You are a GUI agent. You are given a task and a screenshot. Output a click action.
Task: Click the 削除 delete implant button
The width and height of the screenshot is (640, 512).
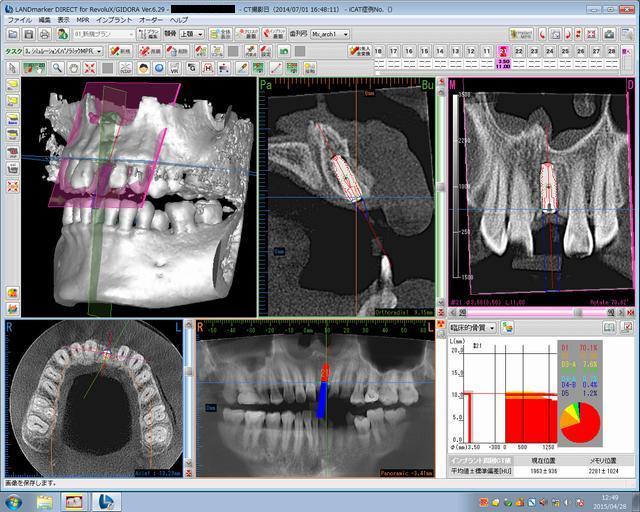point(177,51)
